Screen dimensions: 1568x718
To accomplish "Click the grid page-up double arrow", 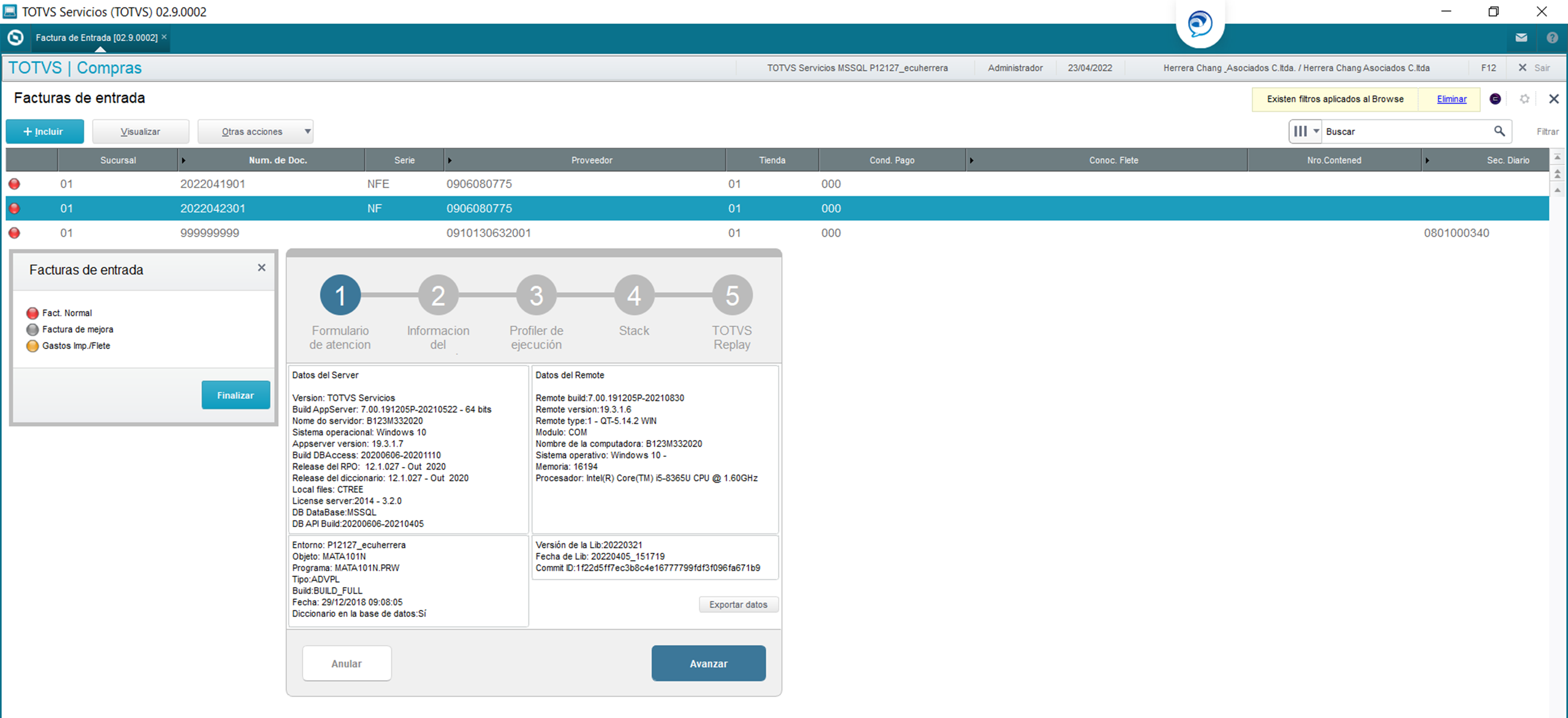I will [1557, 174].
